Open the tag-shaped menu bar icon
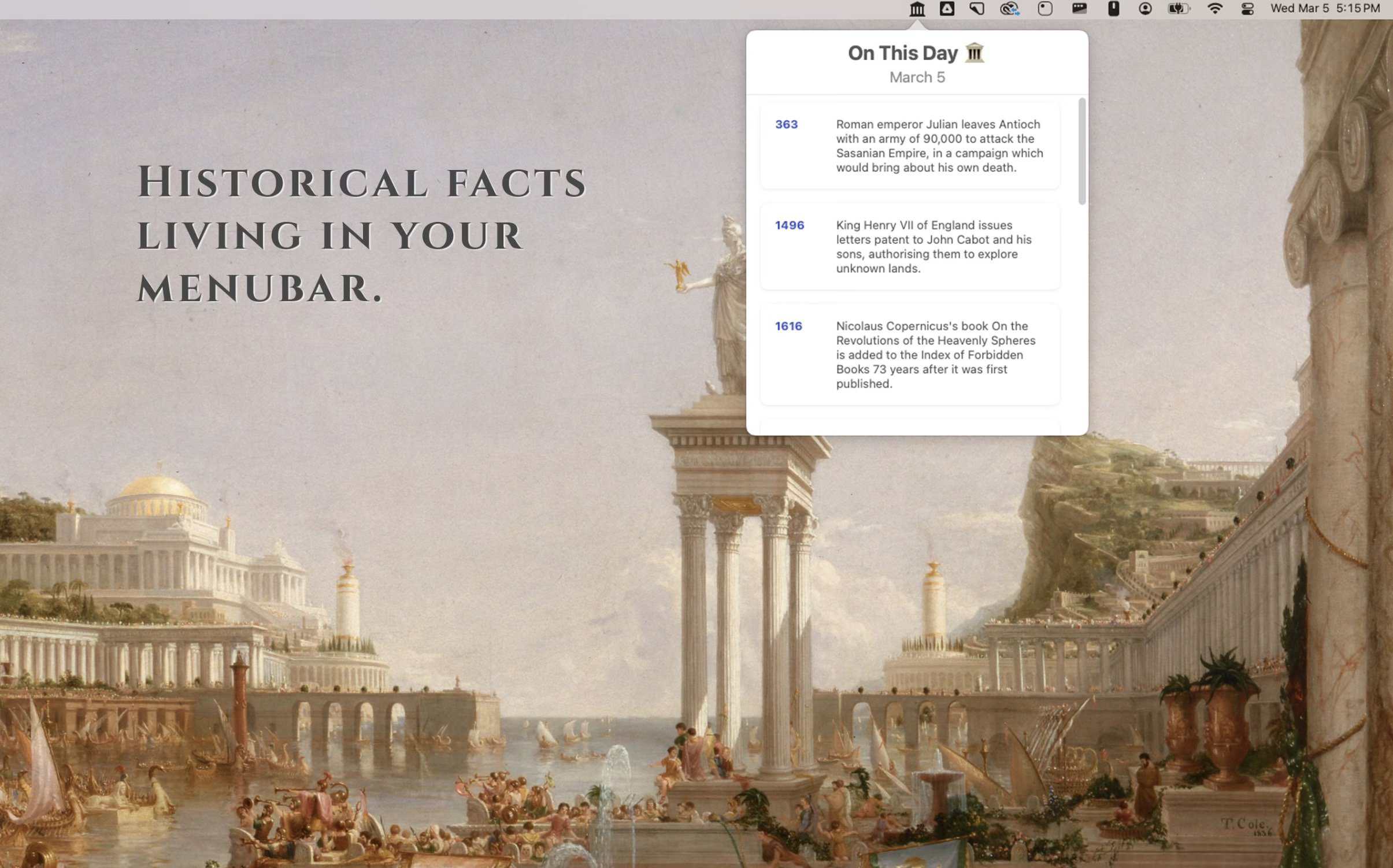This screenshot has height=868, width=1393. tap(977, 9)
